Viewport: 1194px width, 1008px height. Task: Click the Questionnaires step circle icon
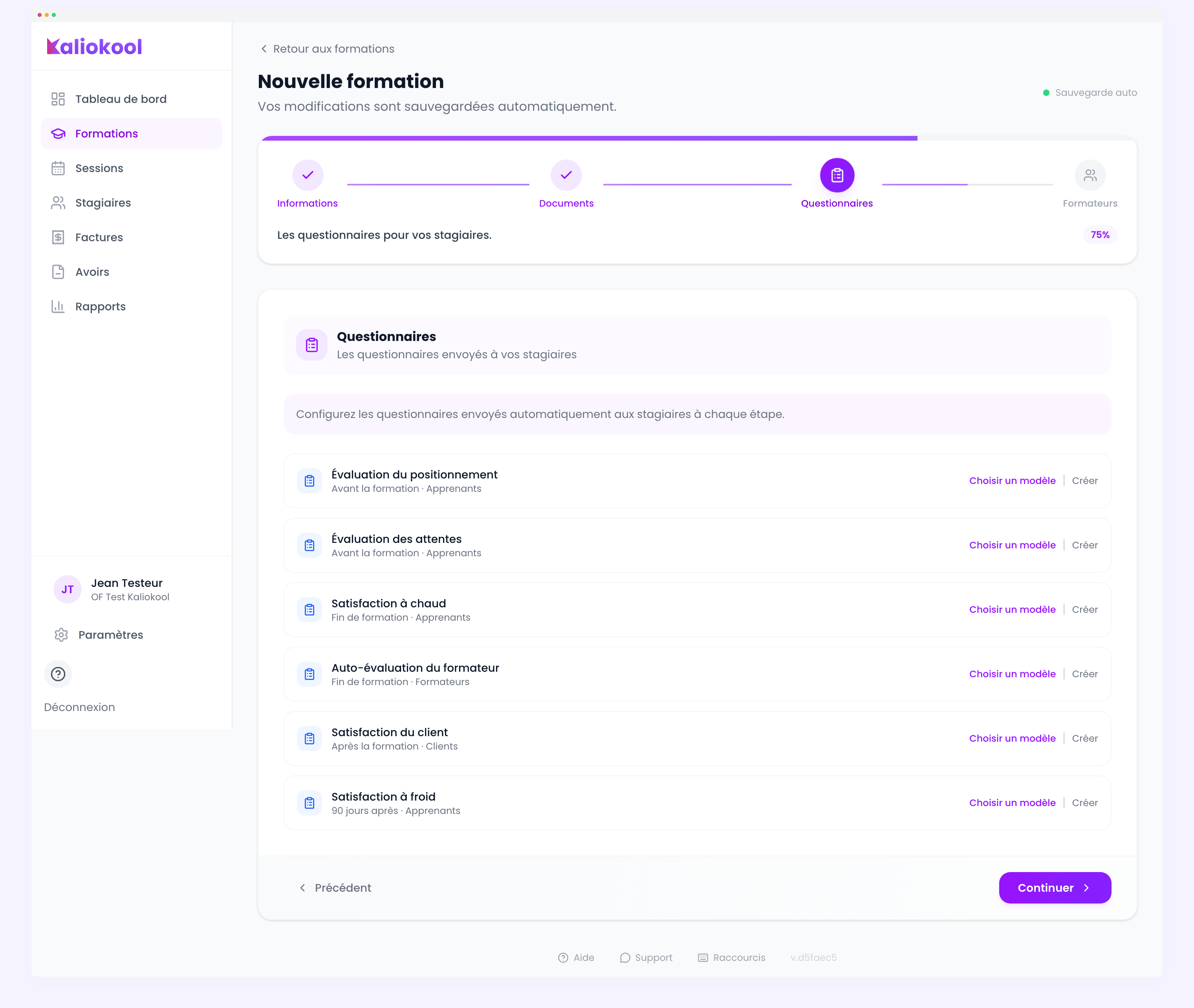click(836, 175)
